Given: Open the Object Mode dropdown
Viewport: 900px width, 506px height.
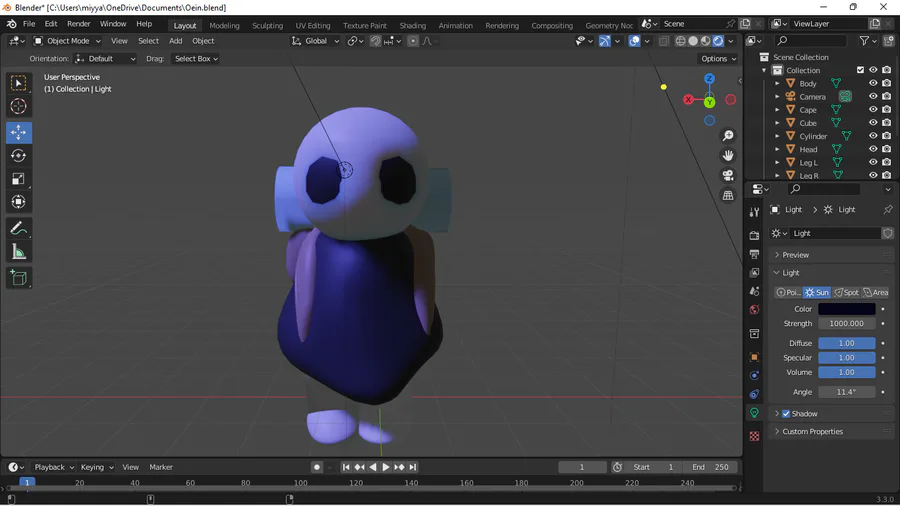Looking at the screenshot, I should click(67, 41).
